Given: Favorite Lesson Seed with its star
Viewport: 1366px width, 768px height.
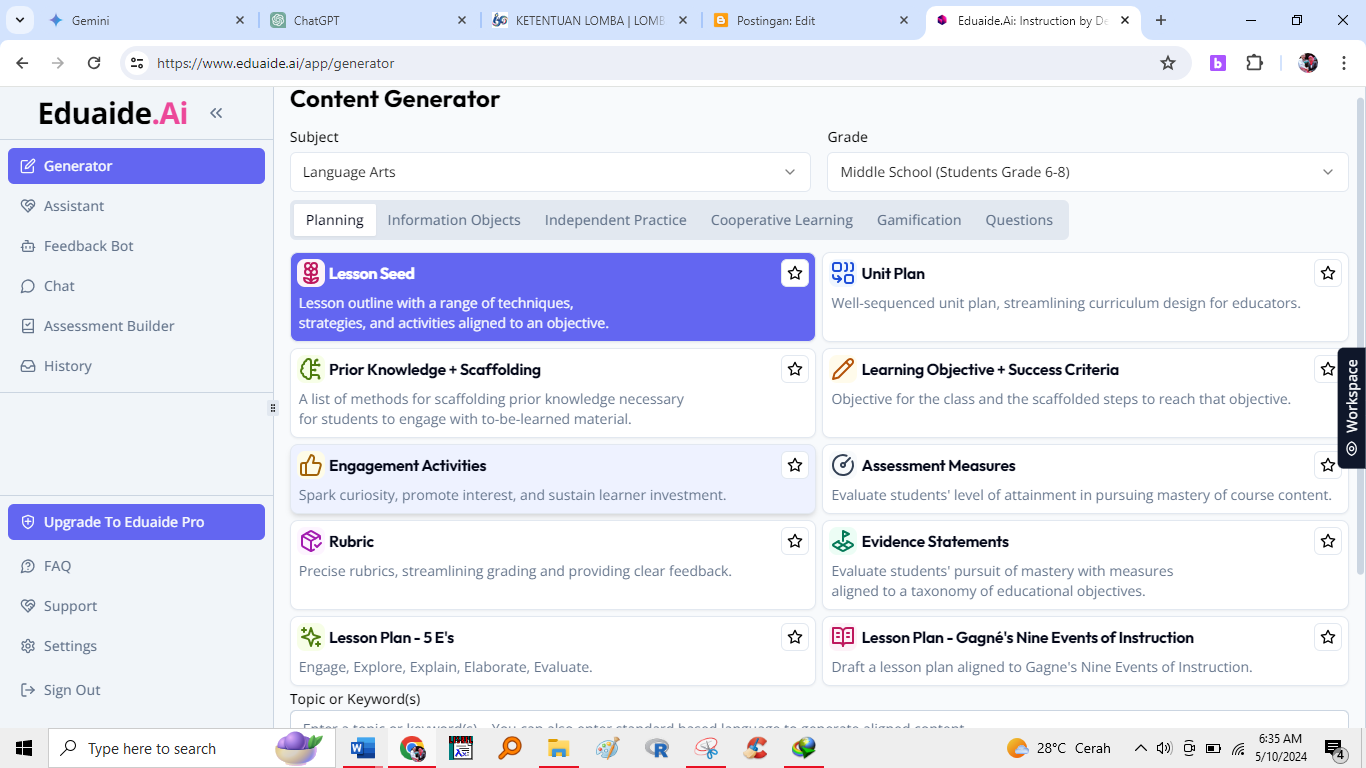Looking at the screenshot, I should click(x=795, y=273).
